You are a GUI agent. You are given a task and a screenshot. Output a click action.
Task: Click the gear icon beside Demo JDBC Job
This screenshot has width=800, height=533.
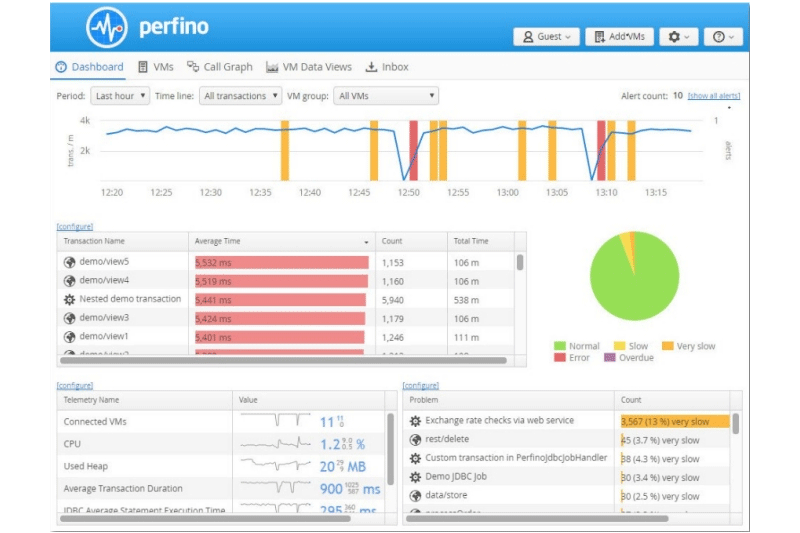[415, 477]
